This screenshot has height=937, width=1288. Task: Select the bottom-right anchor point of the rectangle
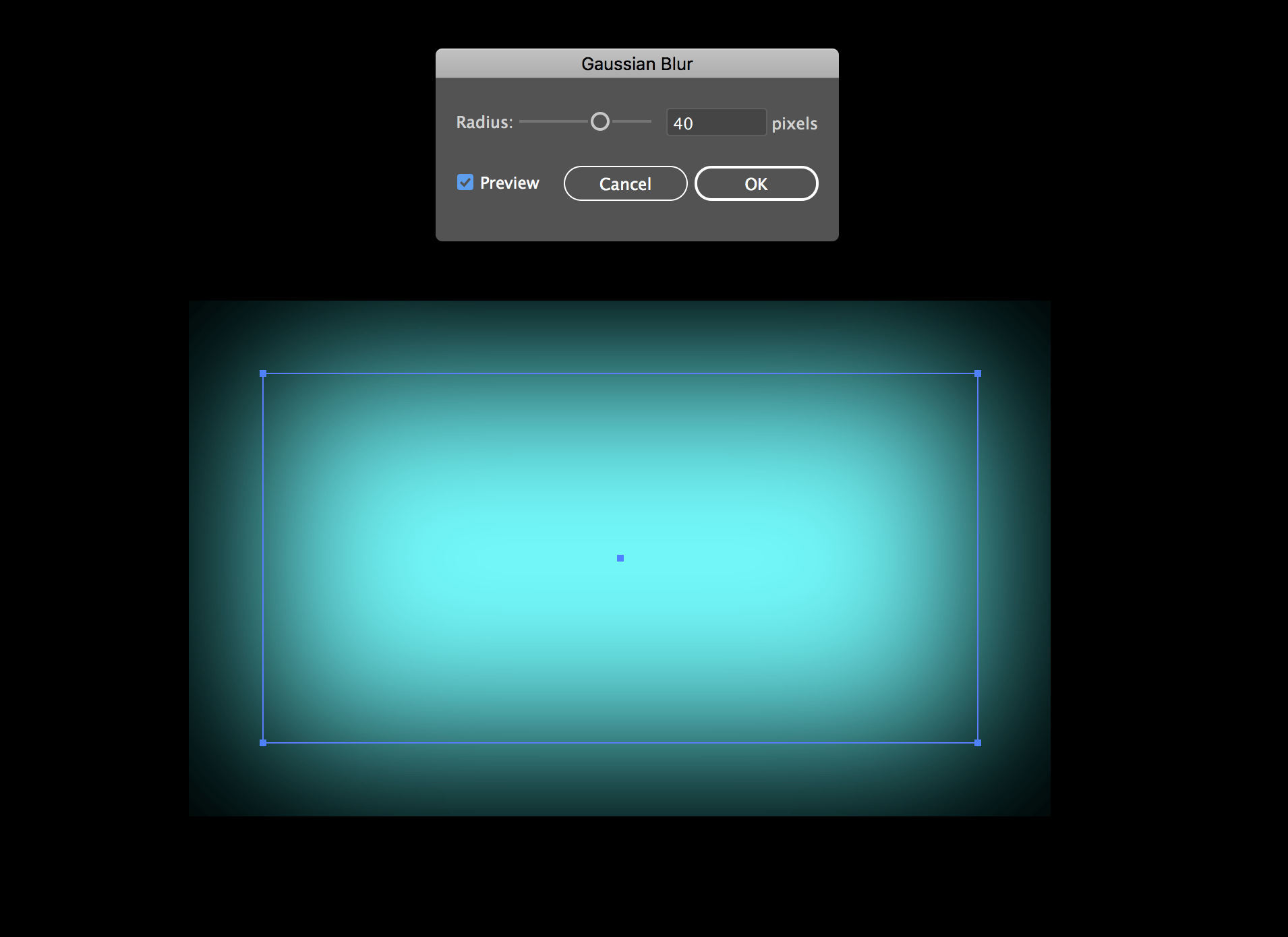pyautogui.click(x=978, y=743)
